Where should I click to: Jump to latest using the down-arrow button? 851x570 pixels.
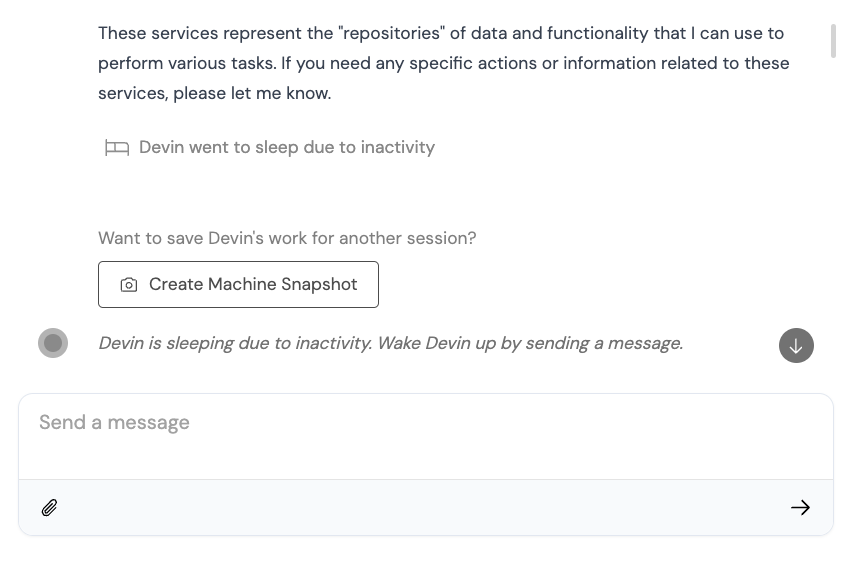click(796, 345)
